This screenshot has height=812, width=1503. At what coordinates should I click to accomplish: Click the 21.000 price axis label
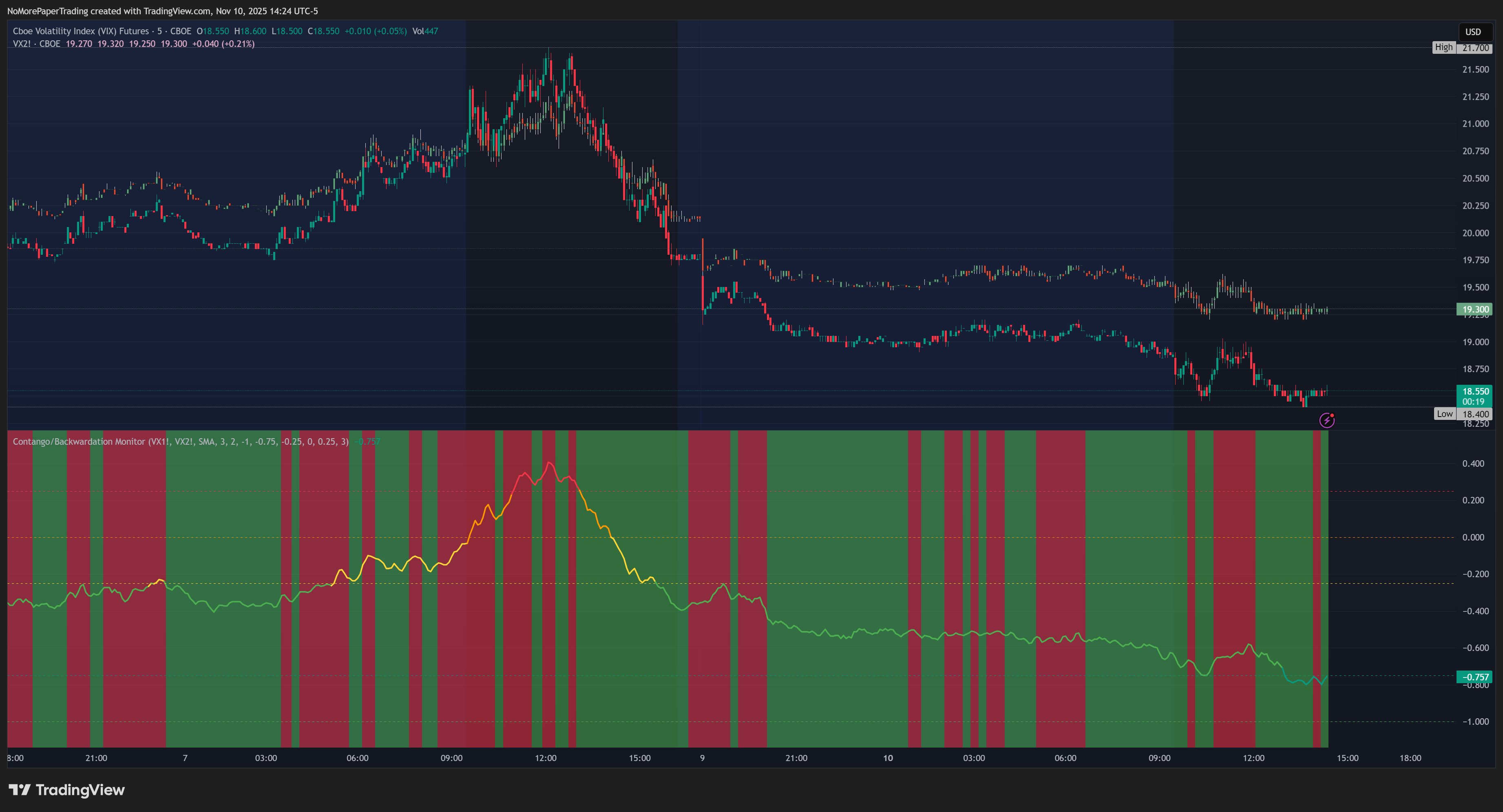click(x=1476, y=124)
